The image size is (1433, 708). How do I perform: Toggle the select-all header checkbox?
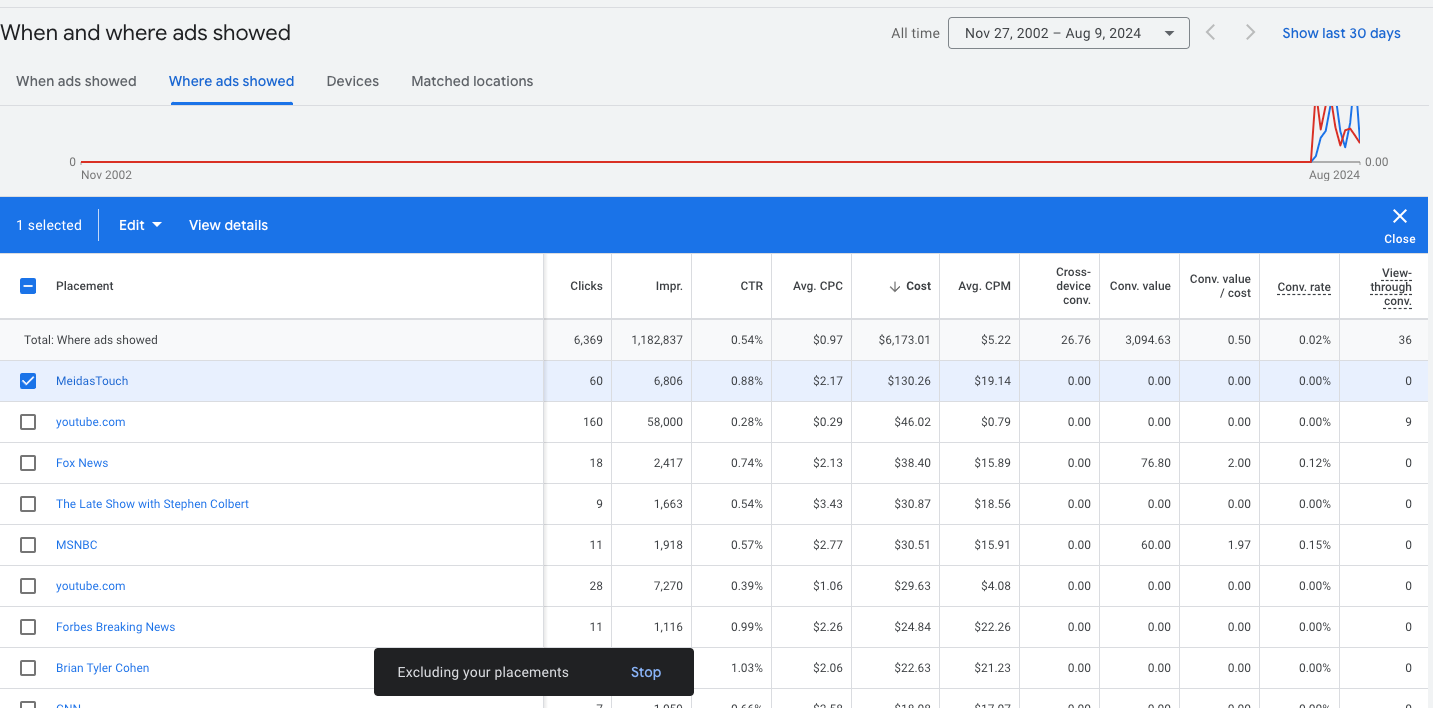tap(28, 286)
